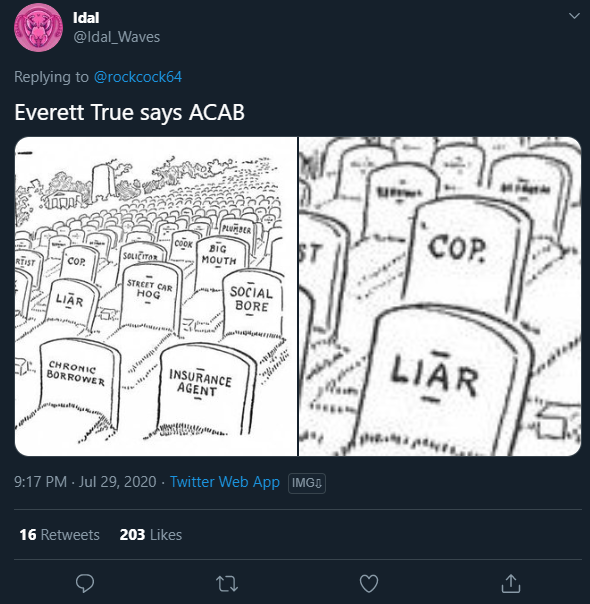The width and height of the screenshot is (590, 604).
Task: Expand the tweet options chevron
Action: 574,16
